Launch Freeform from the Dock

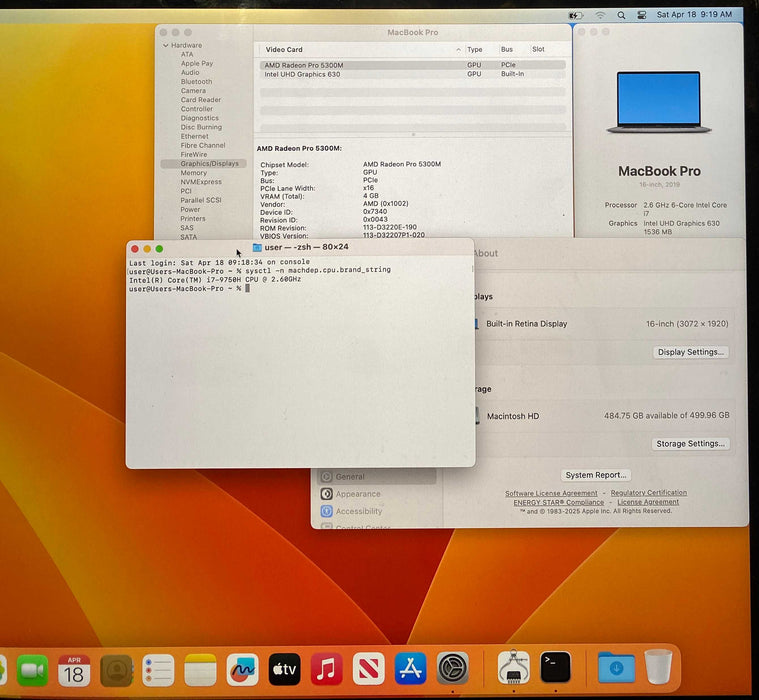pyautogui.click(x=243, y=670)
